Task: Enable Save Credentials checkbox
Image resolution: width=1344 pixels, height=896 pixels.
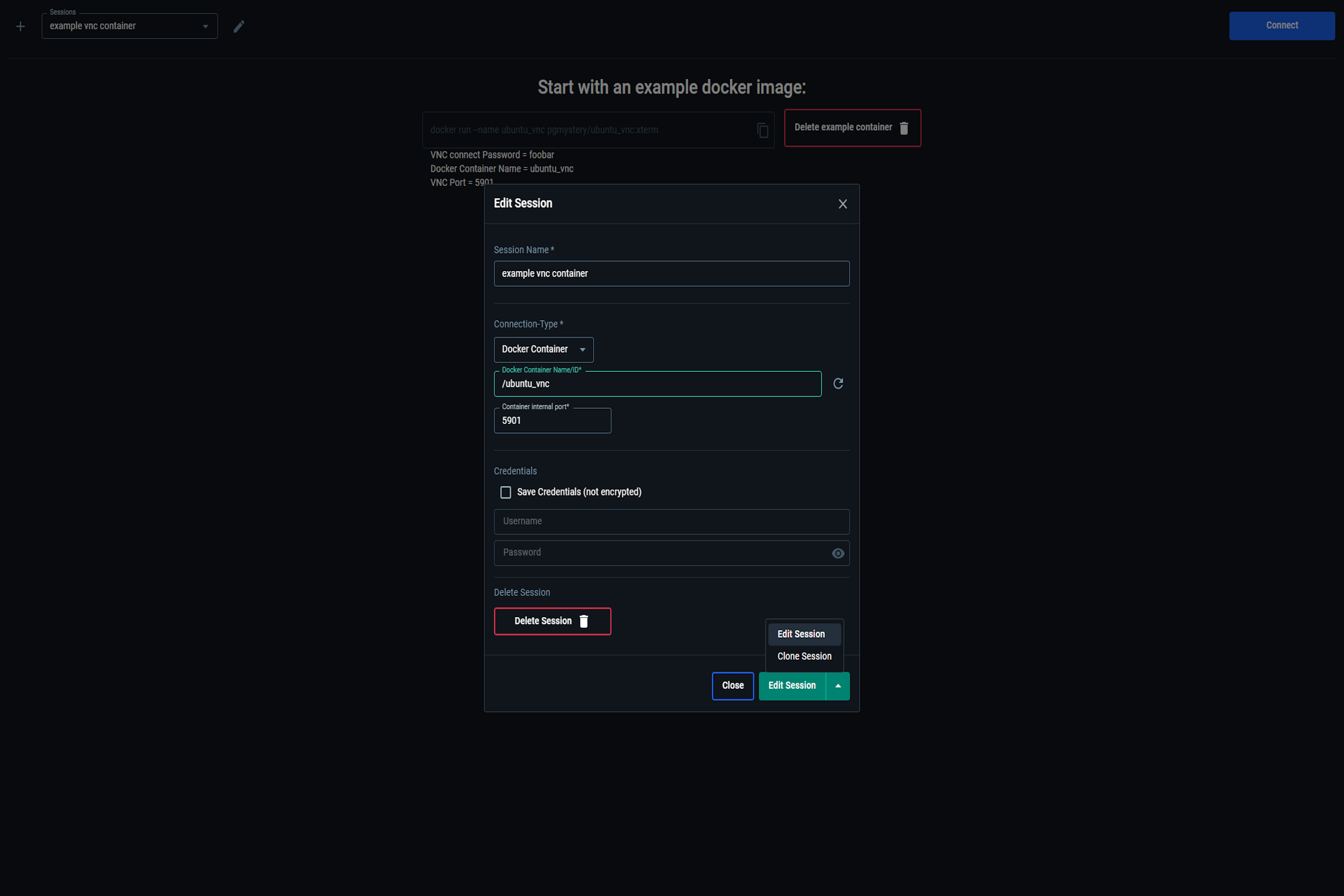Action: click(x=506, y=493)
